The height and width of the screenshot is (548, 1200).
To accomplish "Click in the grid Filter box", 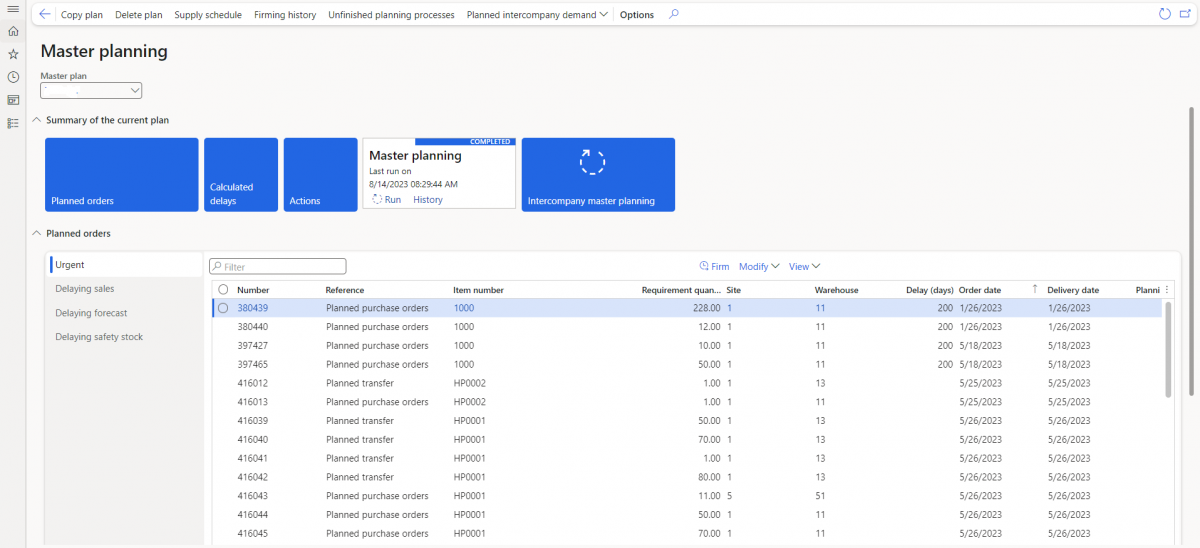I will (x=278, y=267).
